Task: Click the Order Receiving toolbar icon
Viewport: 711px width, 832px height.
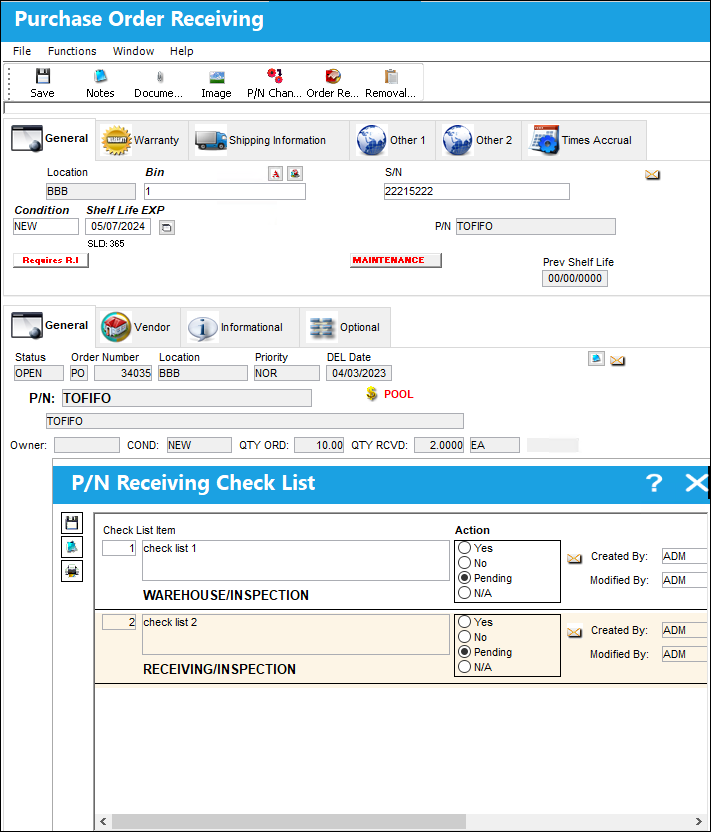Action: (x=333, y=83)
